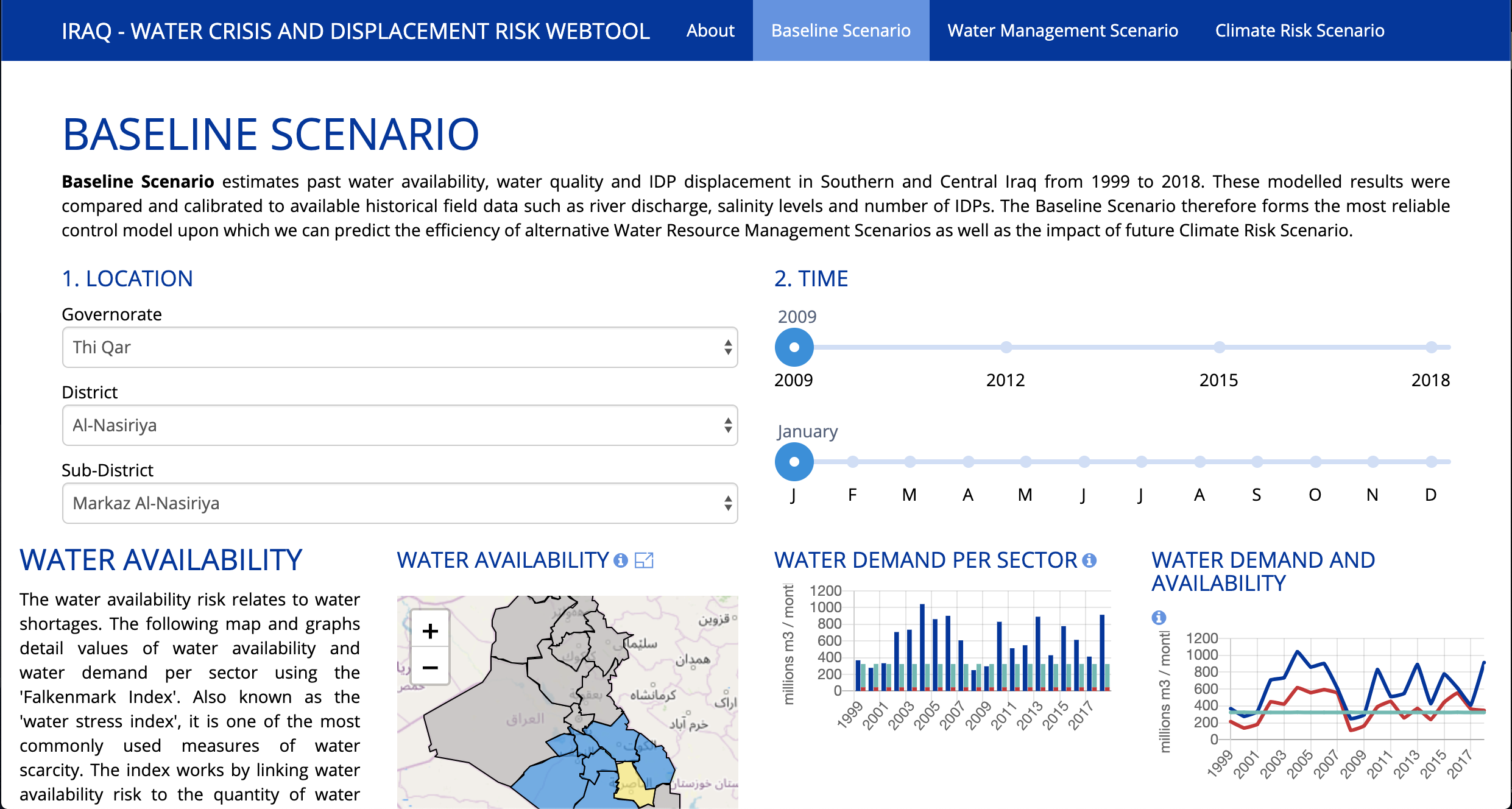This screenshot has height=809, width=1512.
Task: Click the site title link in header
Action: [x=356, y=31]
